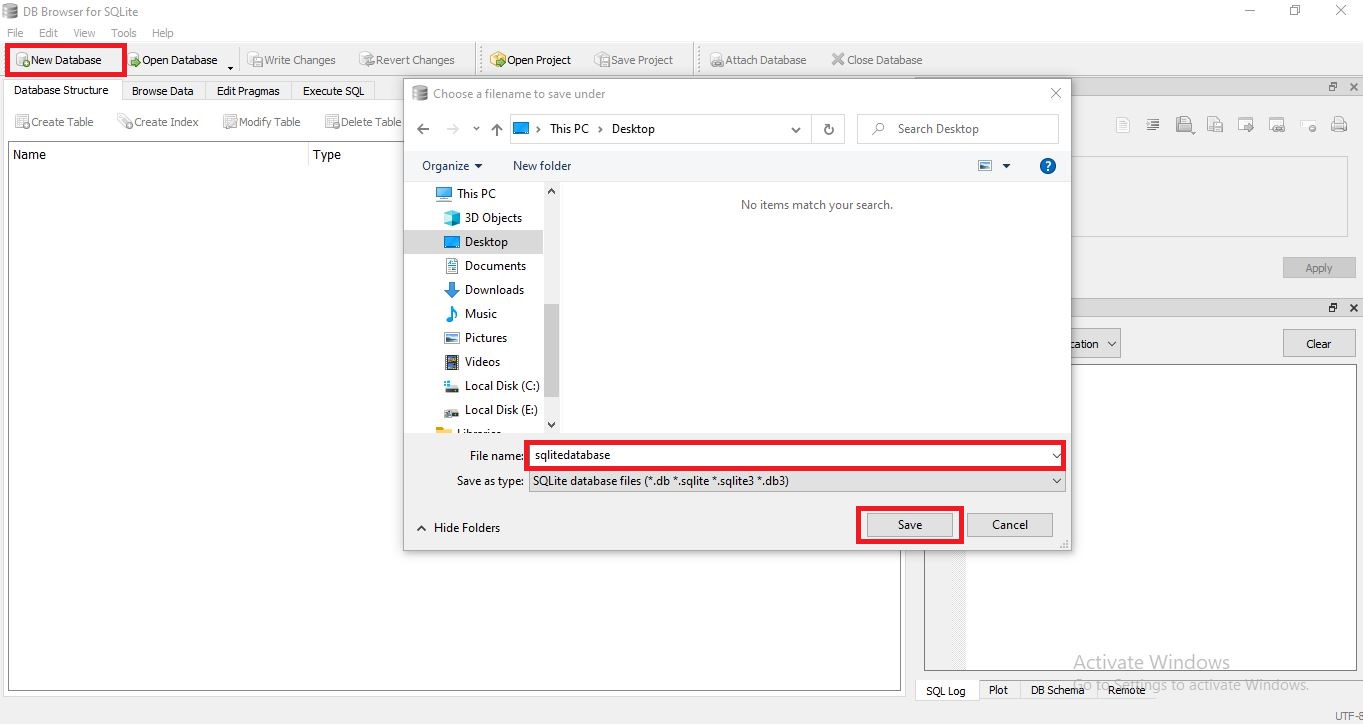
Task: Open the Tools menu
Action: [124, 33]
